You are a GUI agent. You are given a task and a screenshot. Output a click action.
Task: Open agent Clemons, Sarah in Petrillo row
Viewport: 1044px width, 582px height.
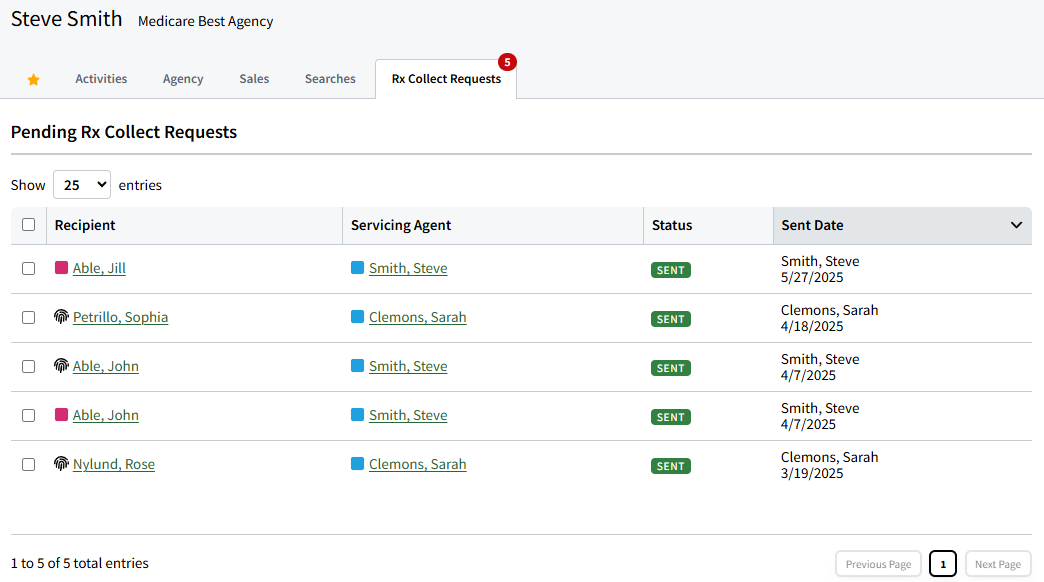click(417, 317)
